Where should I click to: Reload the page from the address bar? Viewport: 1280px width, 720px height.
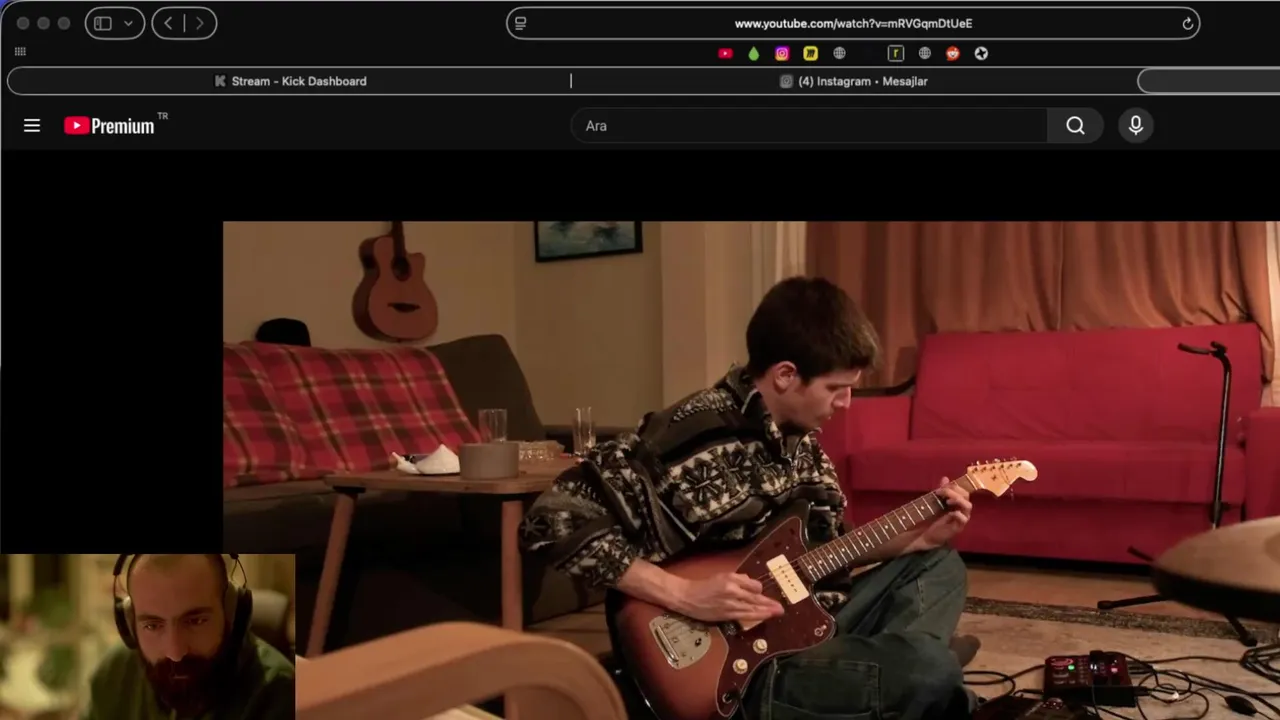click(1188, 23)
